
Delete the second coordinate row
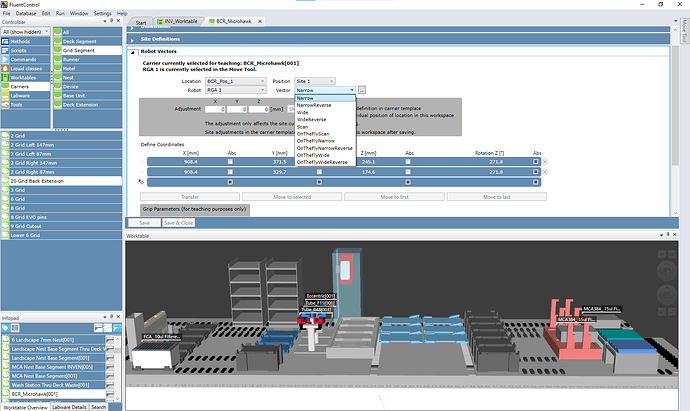tap(545, 172)
